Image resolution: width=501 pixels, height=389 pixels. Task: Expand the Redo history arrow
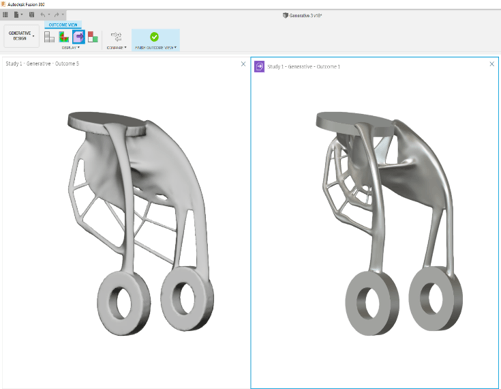point(63,15)
